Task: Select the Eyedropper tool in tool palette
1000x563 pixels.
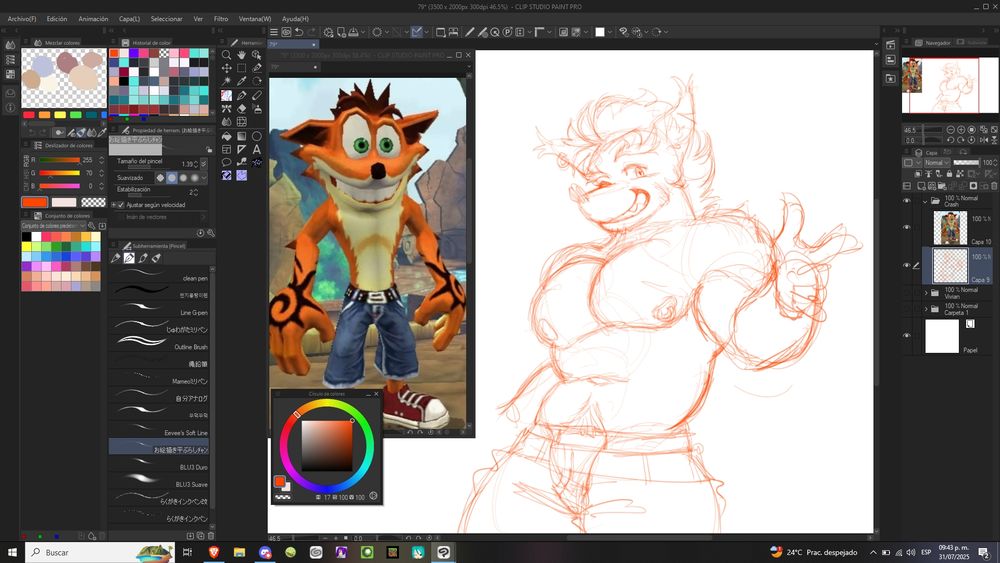Action: (242, 82)
